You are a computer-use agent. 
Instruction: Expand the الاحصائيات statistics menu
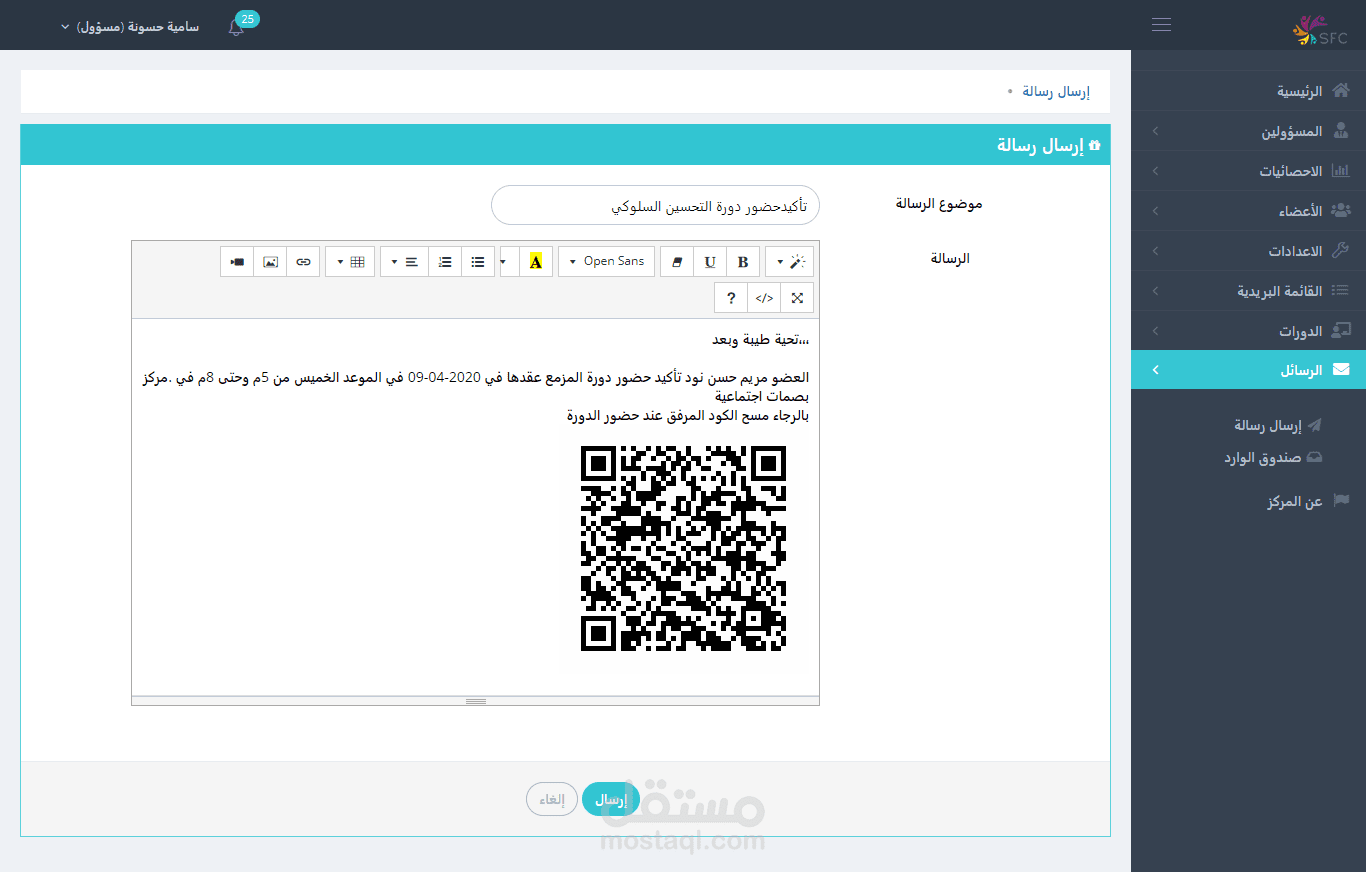[1248, 171]
